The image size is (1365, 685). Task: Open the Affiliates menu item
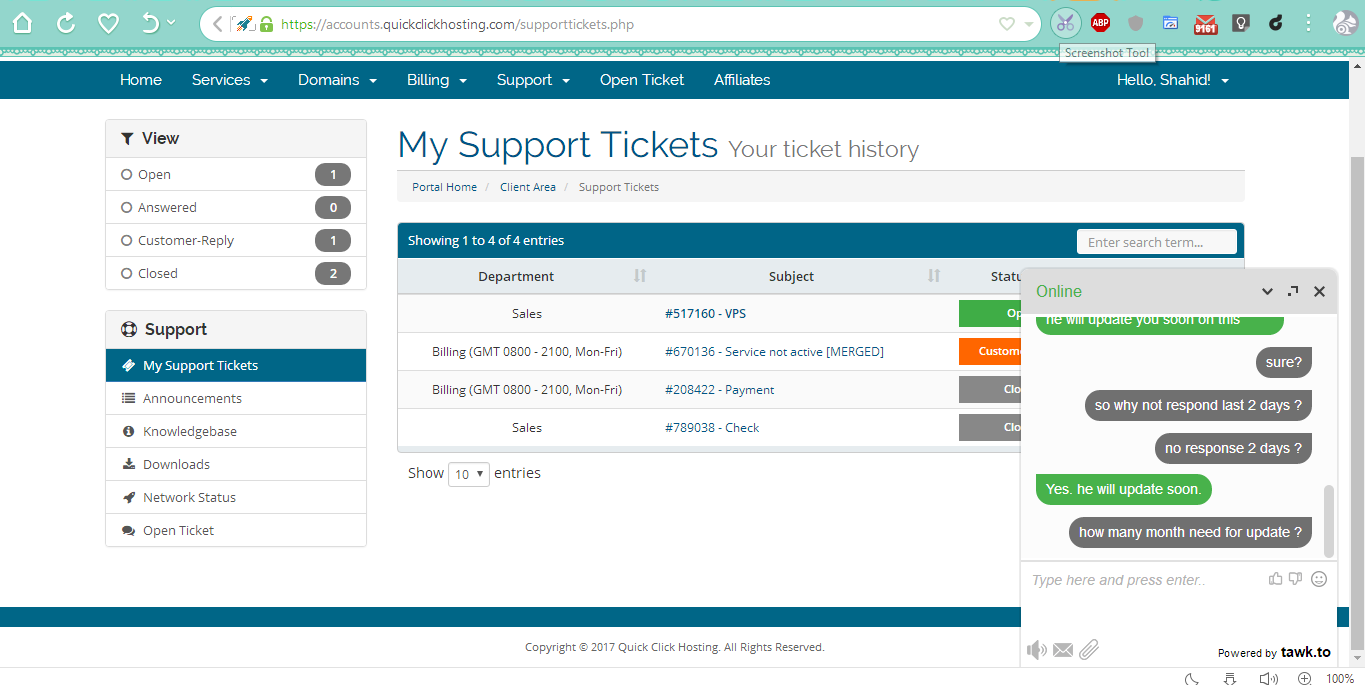click(x=742, y=80)
